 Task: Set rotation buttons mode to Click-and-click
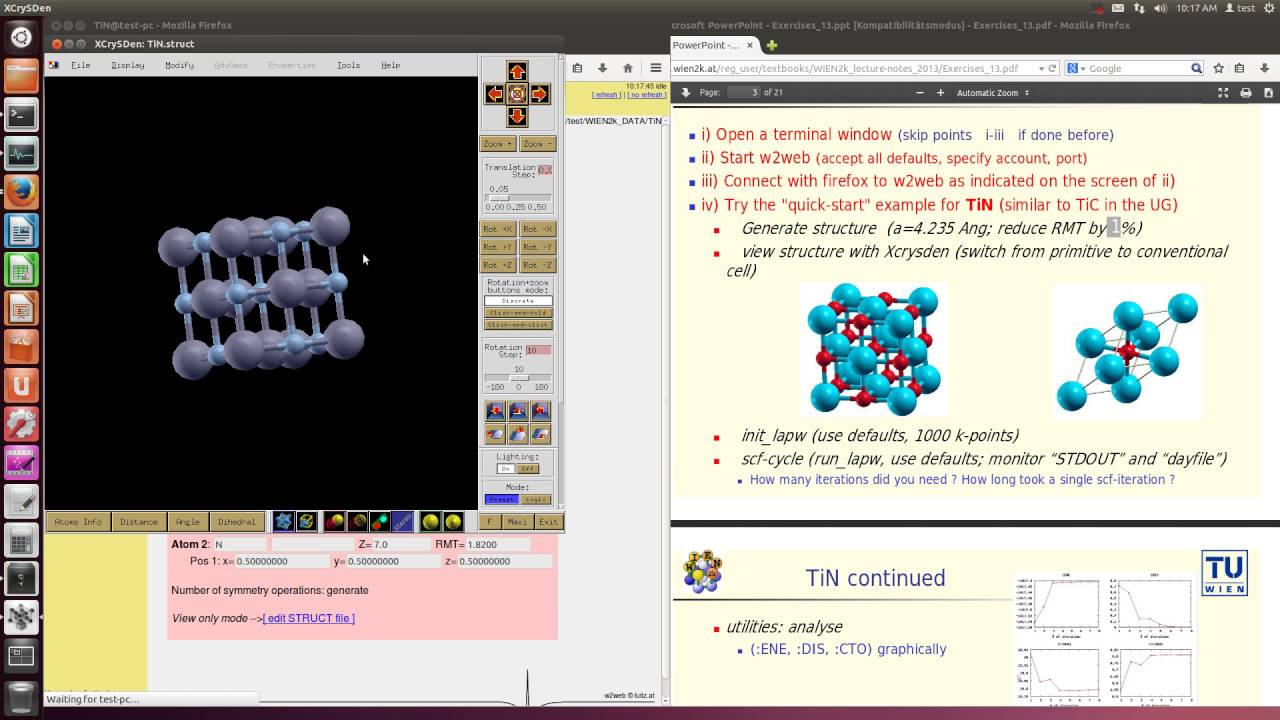click(518, 324)
